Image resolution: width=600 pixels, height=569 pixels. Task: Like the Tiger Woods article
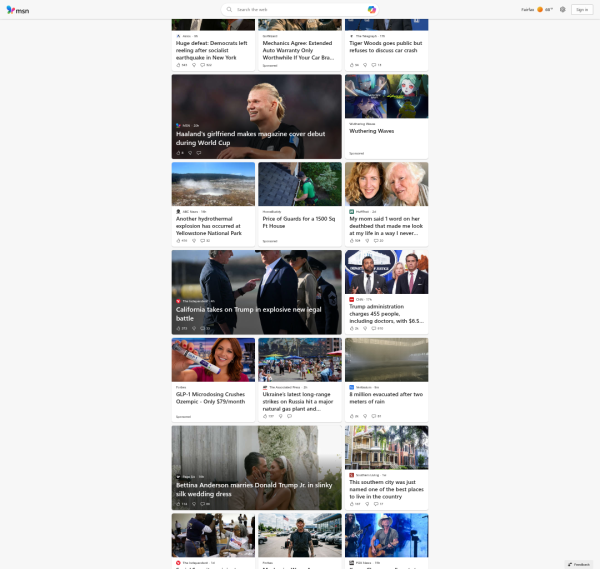point(352,65)
